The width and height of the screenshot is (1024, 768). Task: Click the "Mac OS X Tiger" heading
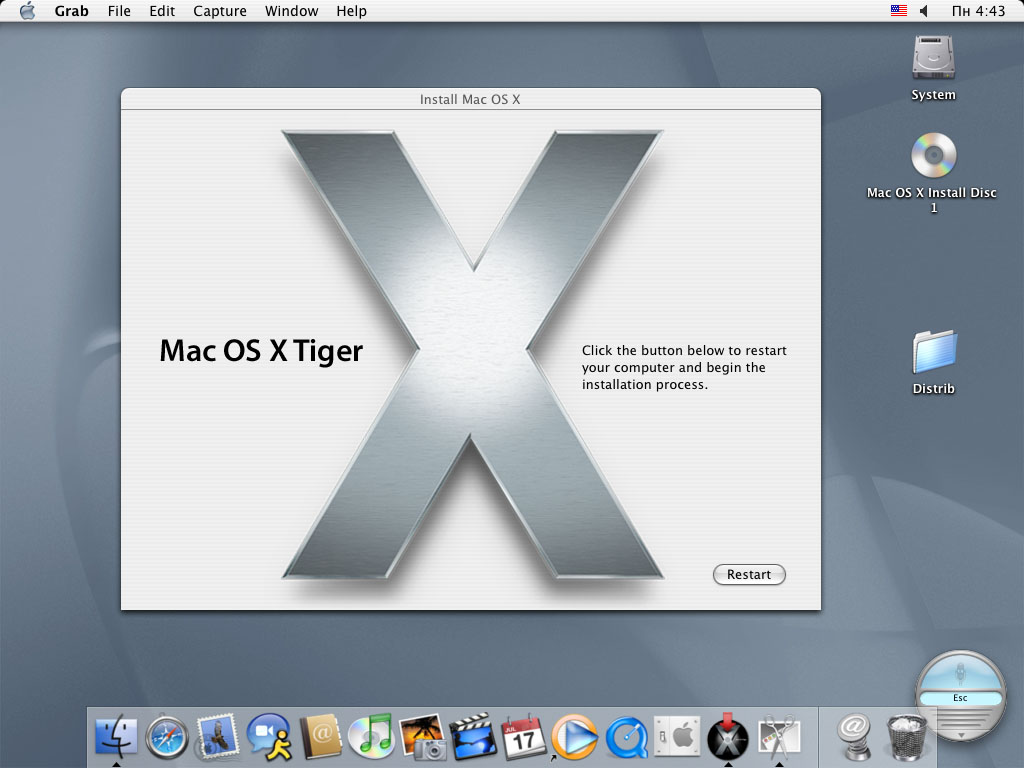click(x=261, y=351)
